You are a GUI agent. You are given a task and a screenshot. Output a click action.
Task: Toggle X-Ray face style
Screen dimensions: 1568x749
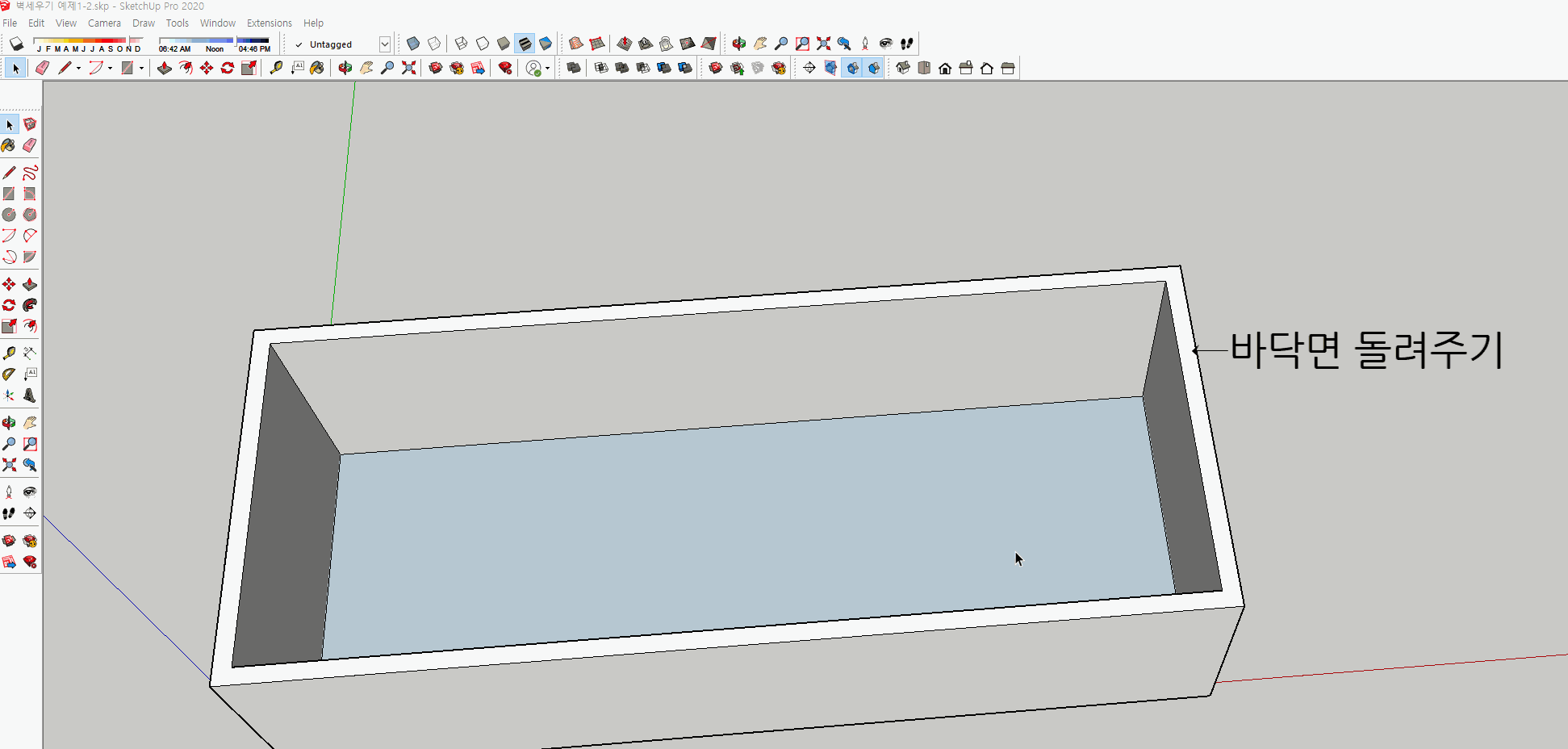pos(413,44)
